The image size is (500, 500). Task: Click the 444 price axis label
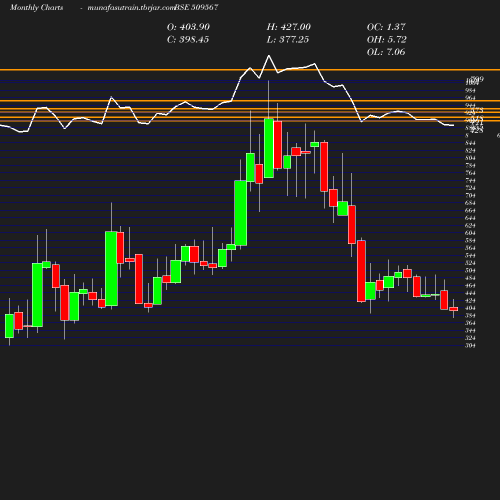click(470, 293)
